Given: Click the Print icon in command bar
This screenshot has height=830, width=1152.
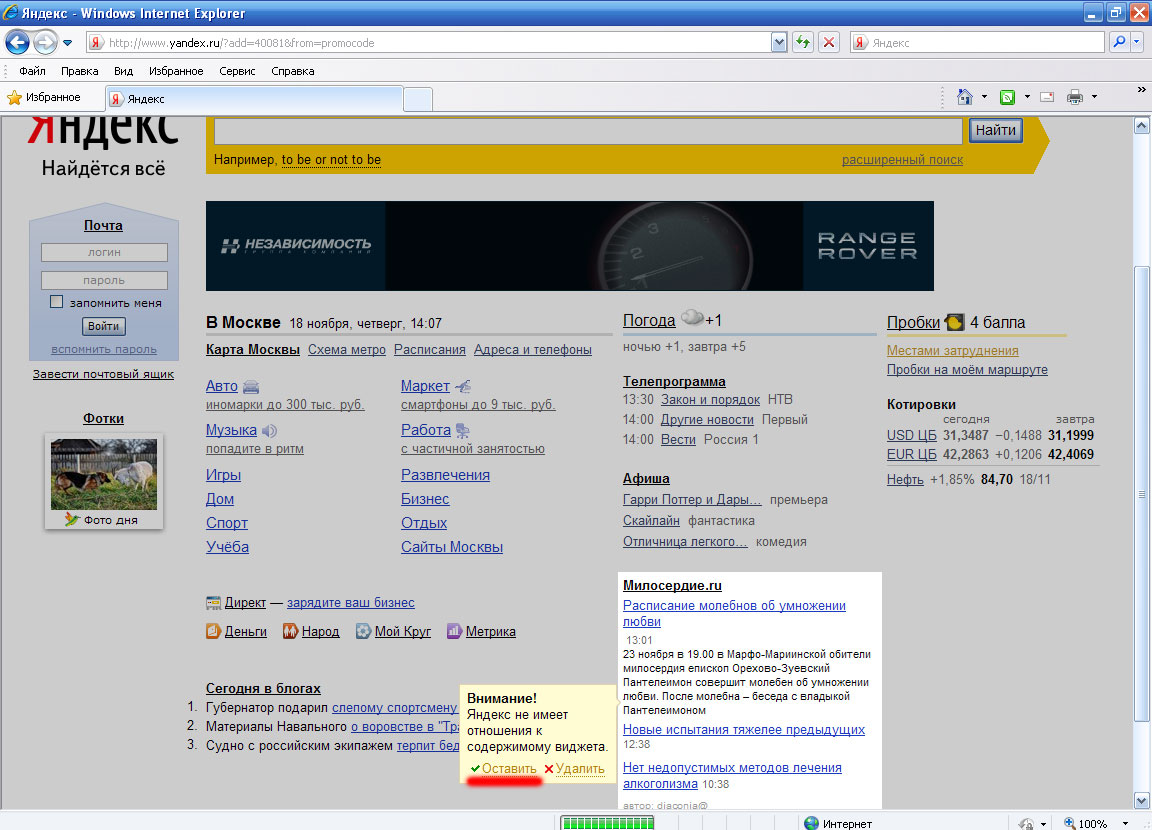Looking at the screenshot, I should [1075, 97].
